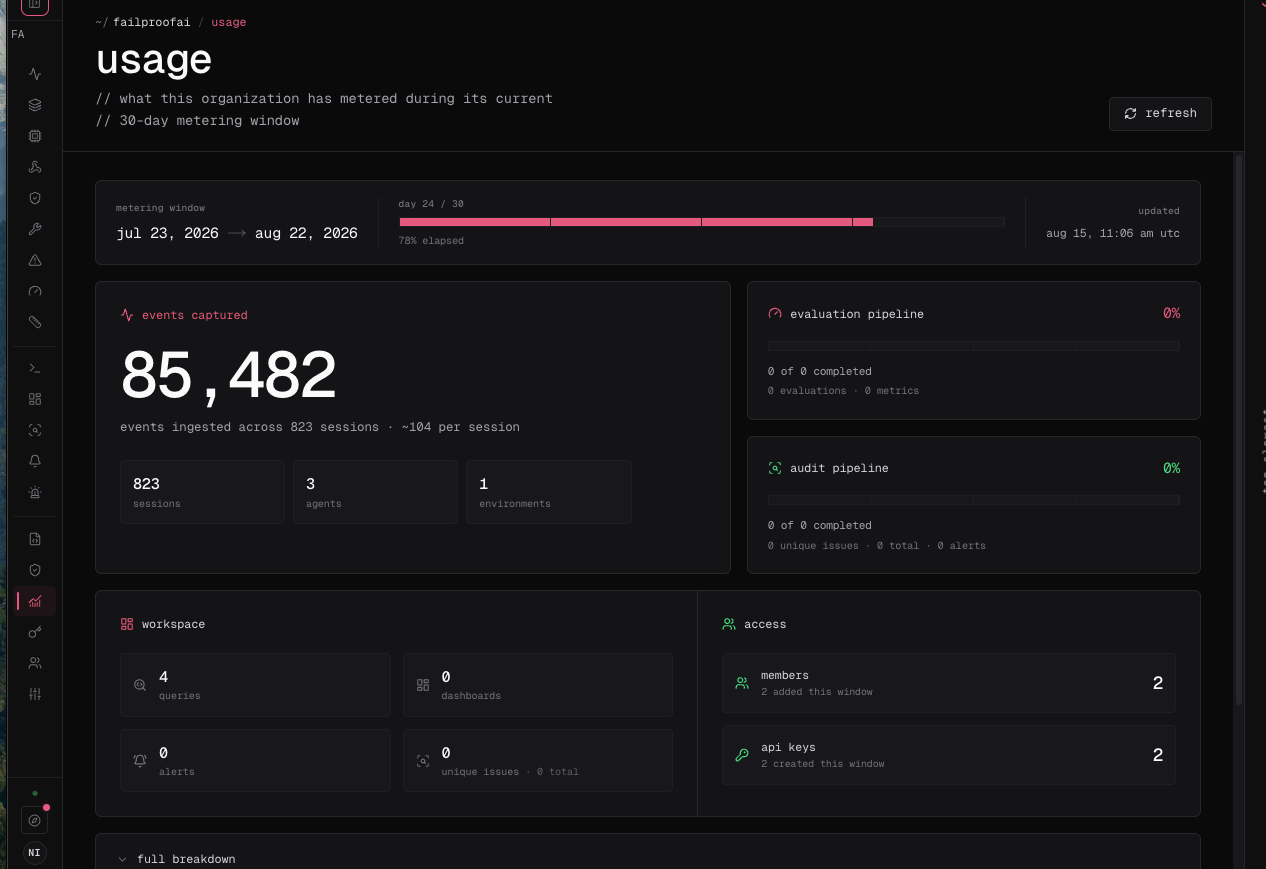Open the api keys access row

(x=948, y=755)
